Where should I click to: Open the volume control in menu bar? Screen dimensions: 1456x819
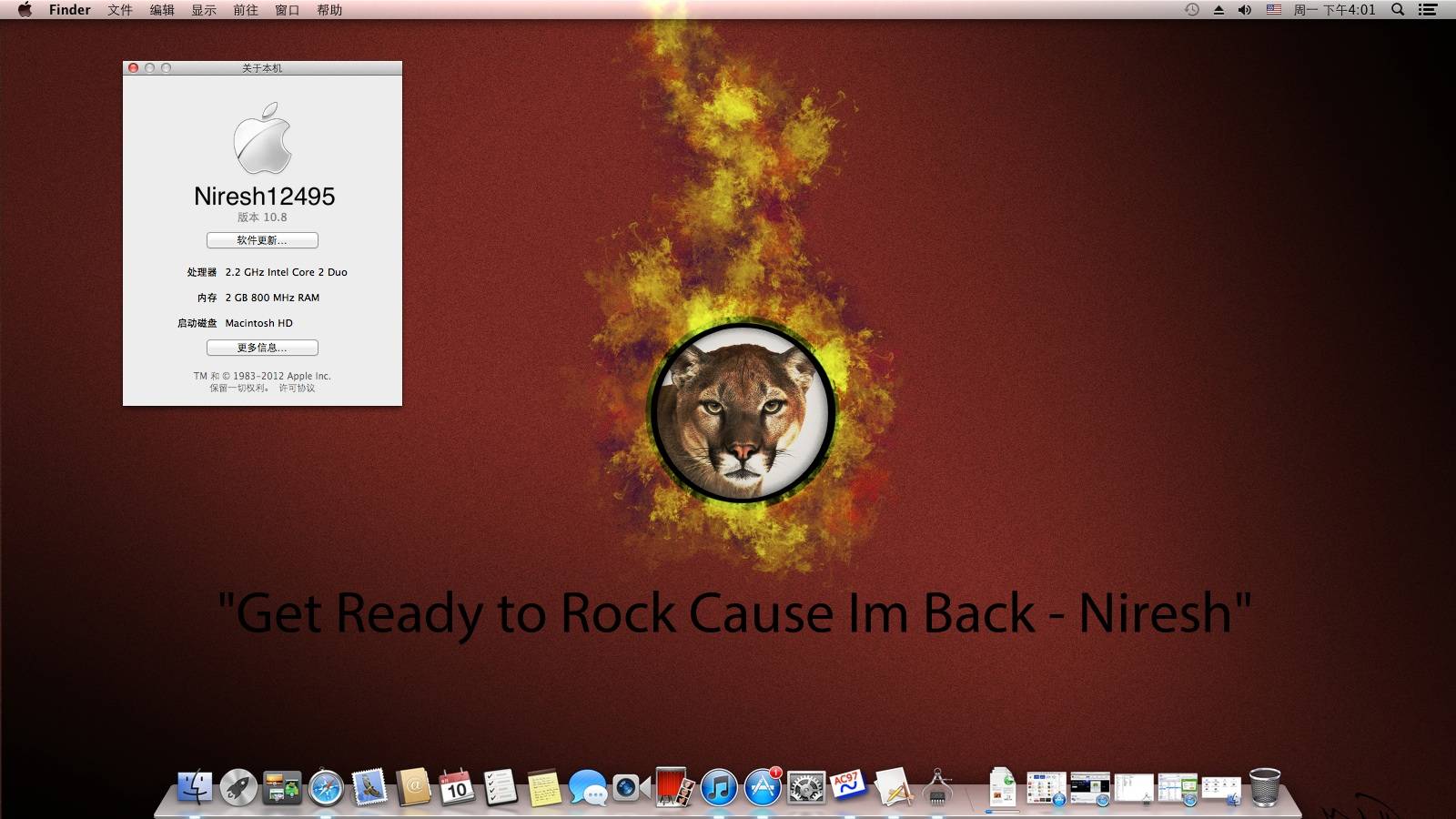click(1245, 10)
